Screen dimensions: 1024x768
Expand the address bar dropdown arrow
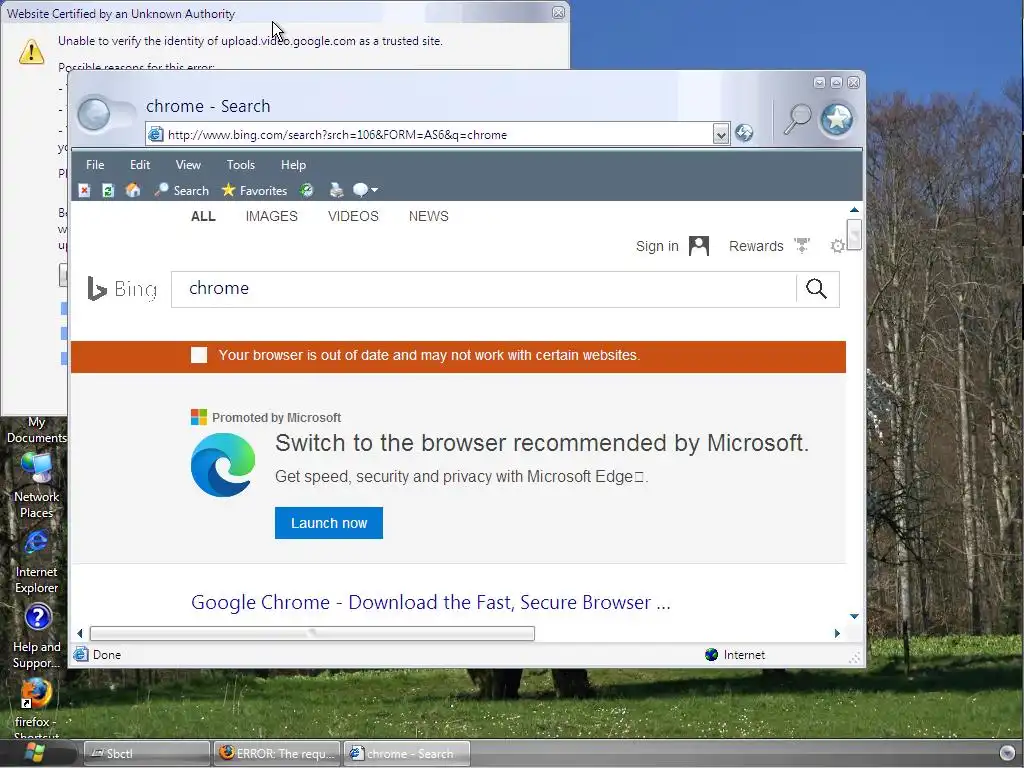coord(720,135)
